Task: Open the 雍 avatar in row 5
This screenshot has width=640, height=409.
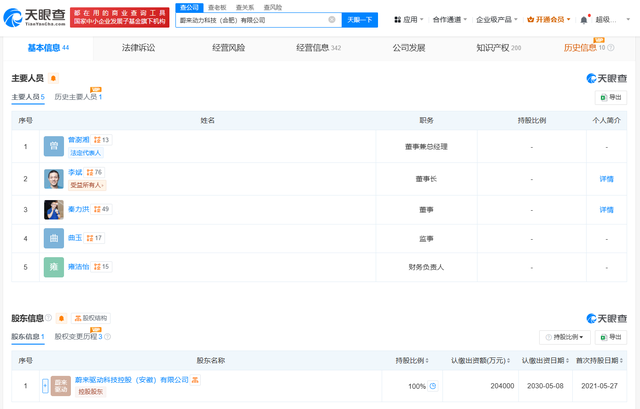Action: point(54,267)
